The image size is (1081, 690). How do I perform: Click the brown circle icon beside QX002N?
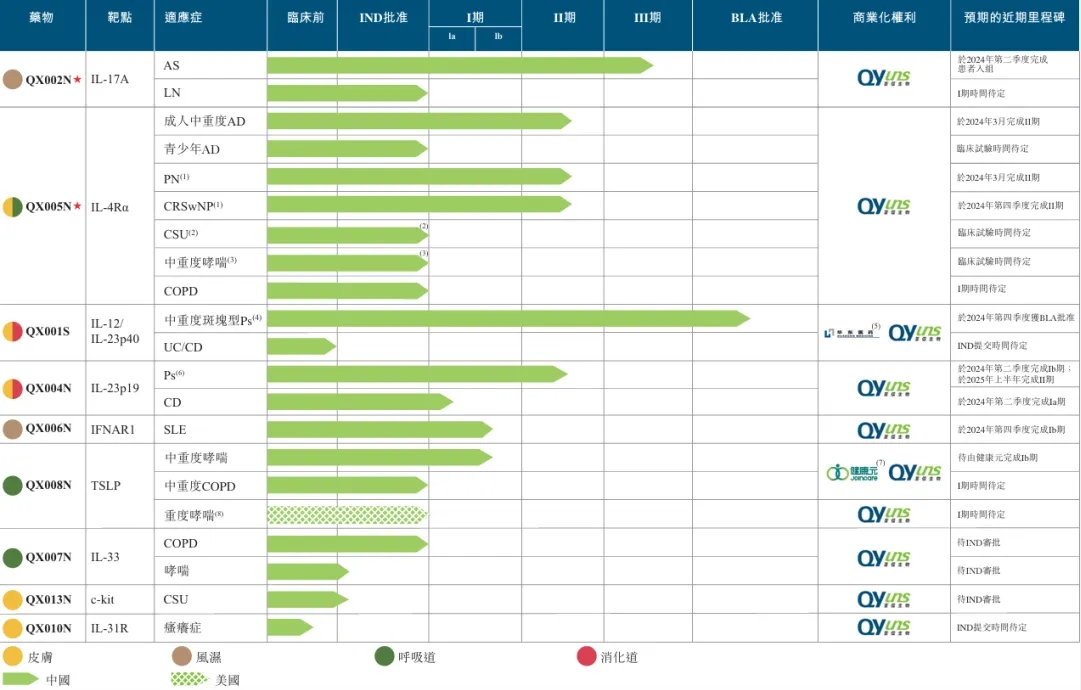13,79
